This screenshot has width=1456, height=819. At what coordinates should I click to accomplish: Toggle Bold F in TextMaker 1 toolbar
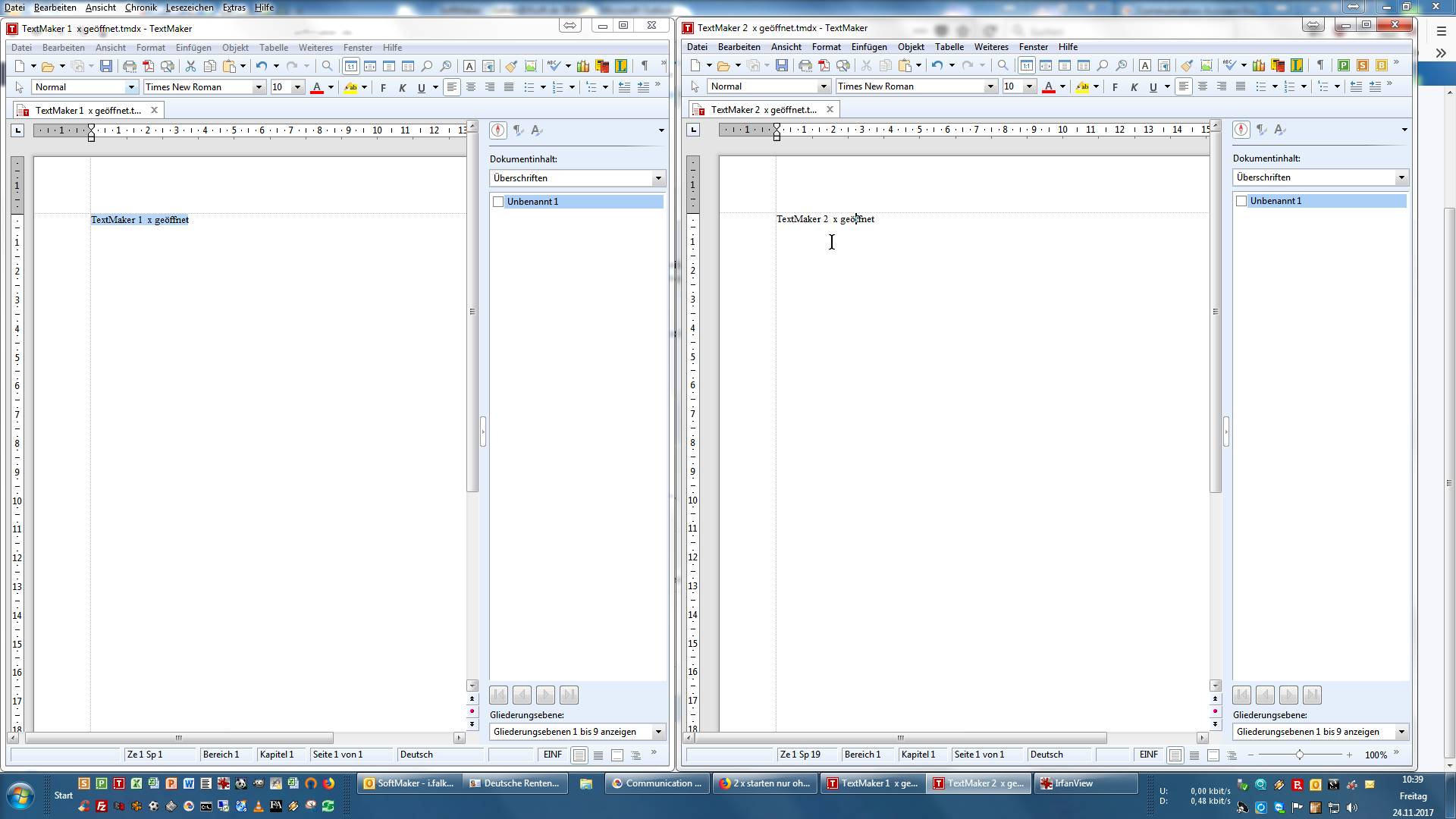[383, 87]
